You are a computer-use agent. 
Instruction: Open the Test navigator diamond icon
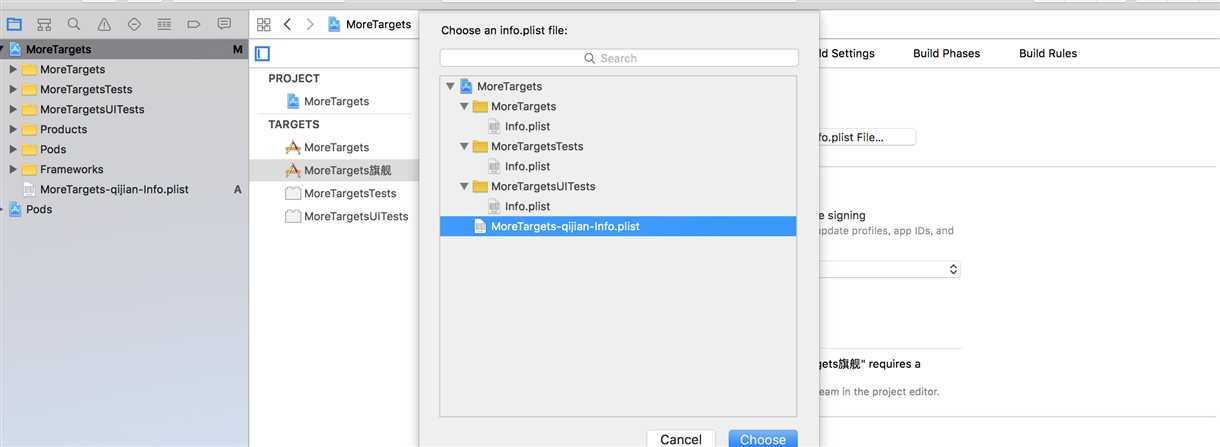[134, 23]
